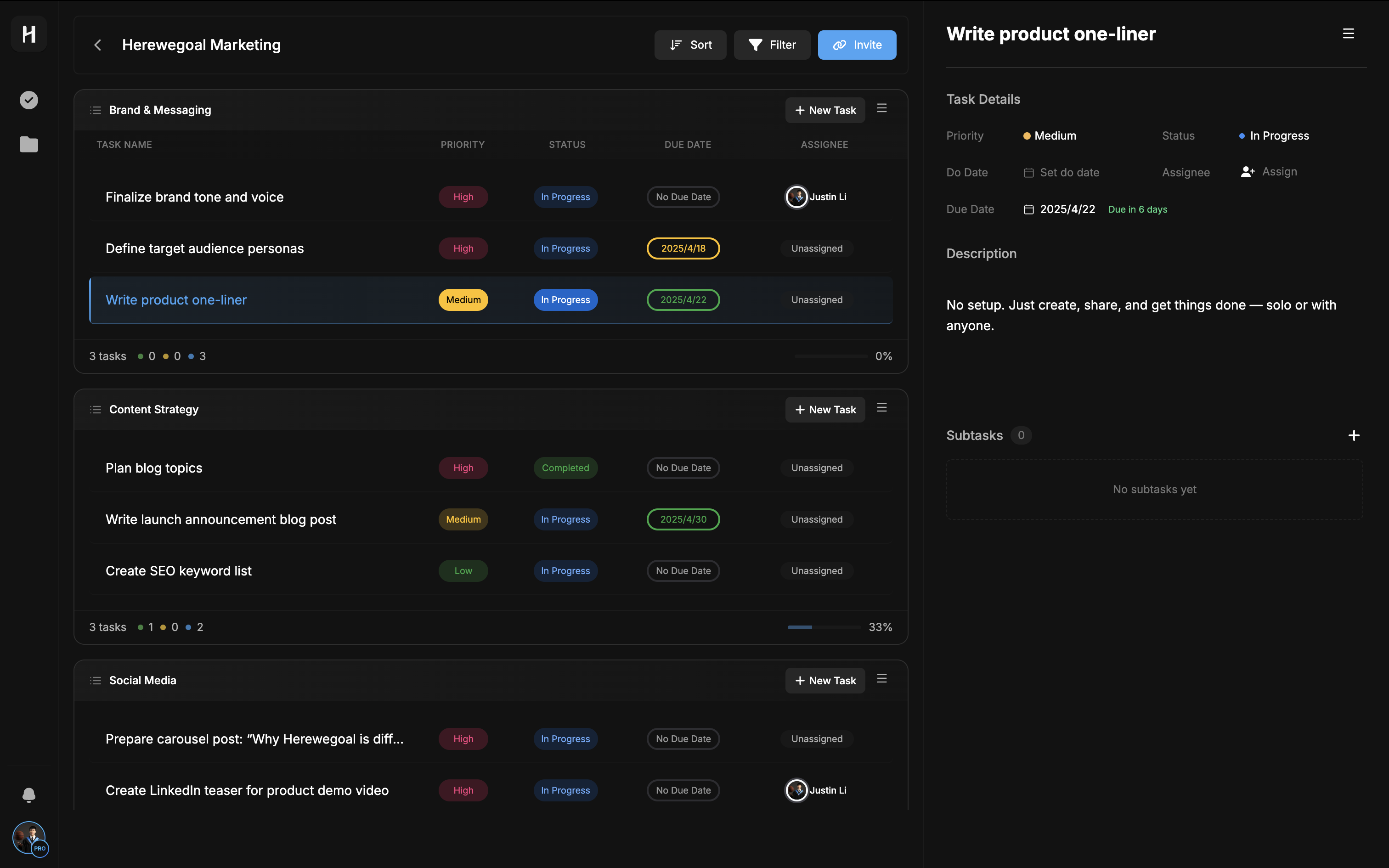
Task: Click the Invite button
Action: (x=857, y=45)
